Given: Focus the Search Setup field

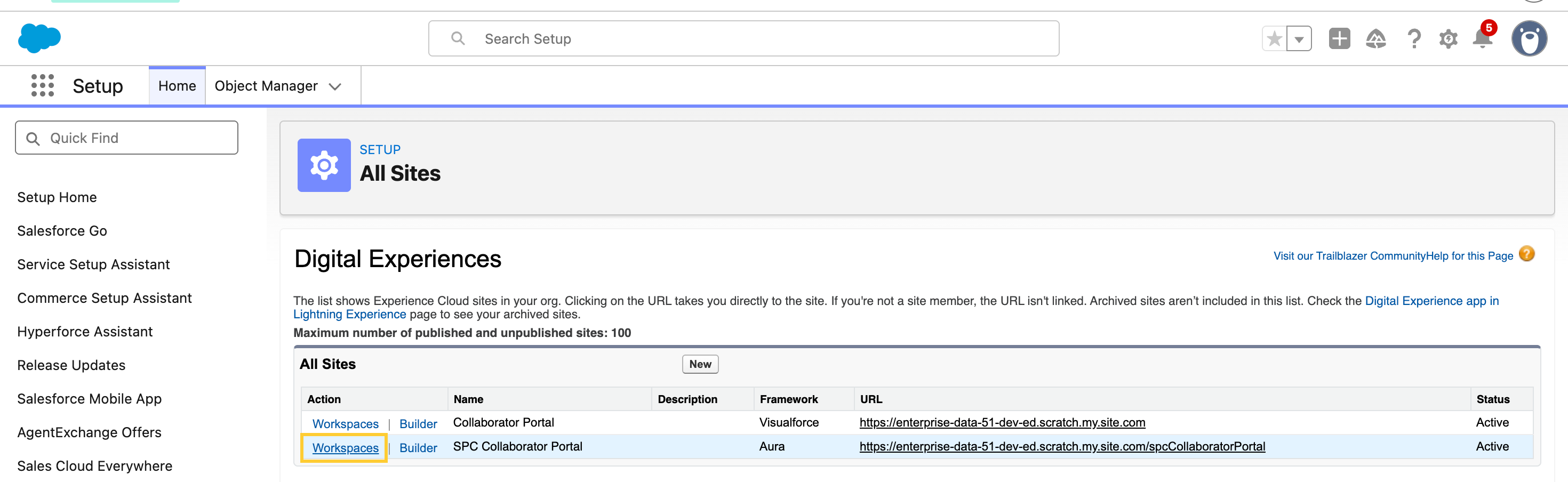Looking at the screenshot, I should click(744, 38).
